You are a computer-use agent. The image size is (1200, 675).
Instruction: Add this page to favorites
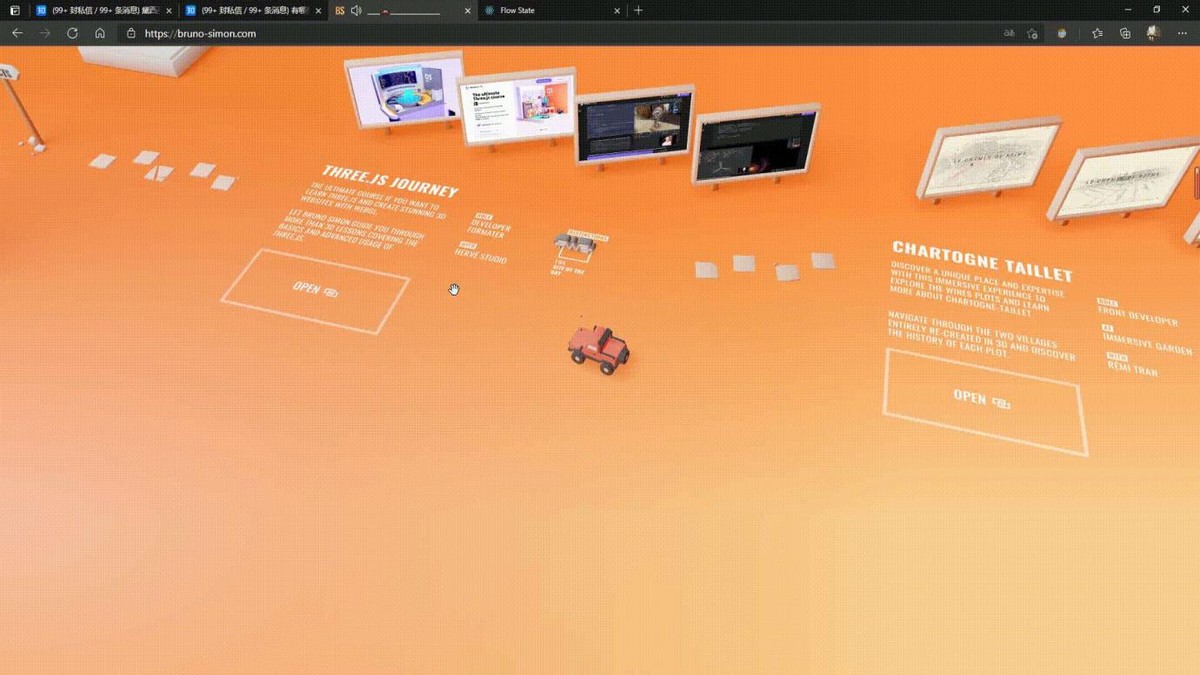1033,33
